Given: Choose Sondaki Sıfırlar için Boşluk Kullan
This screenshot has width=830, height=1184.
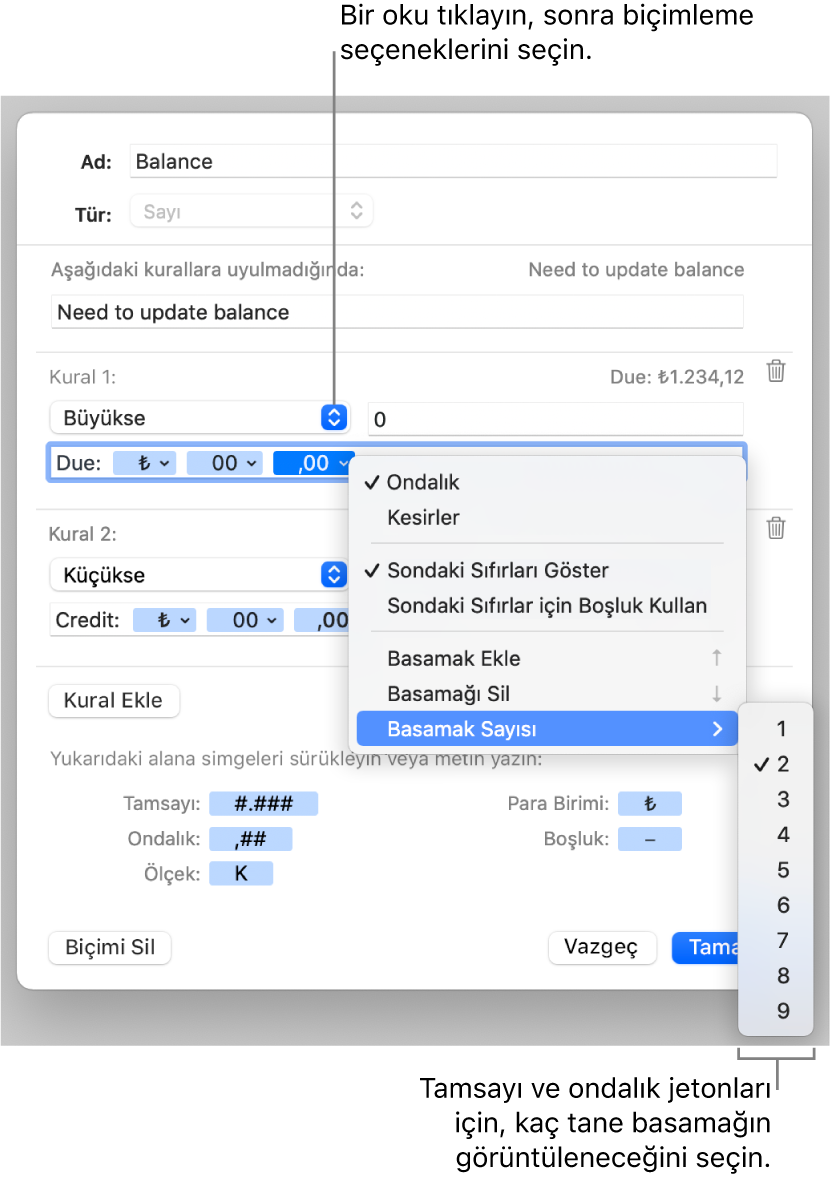Looking at the screenshot, I should (547, 606).
